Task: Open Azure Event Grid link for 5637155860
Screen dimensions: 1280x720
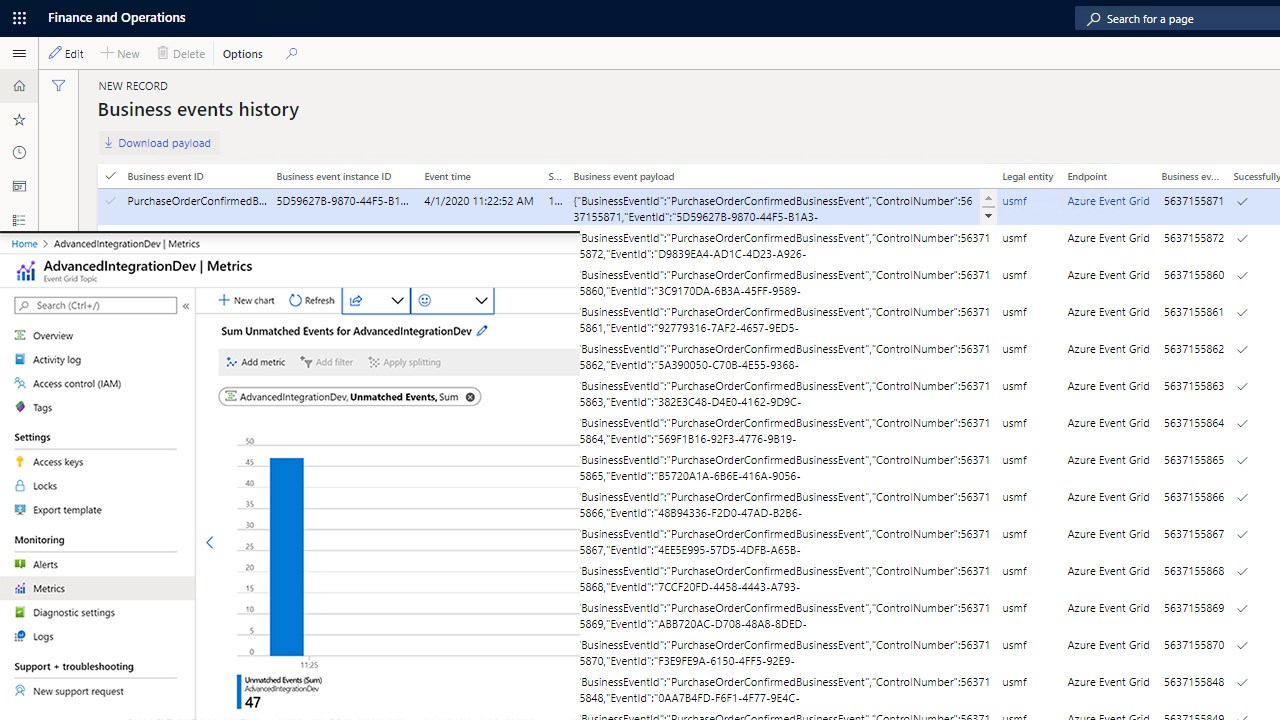Action: pyautogui.click(x=1108, y=275)
